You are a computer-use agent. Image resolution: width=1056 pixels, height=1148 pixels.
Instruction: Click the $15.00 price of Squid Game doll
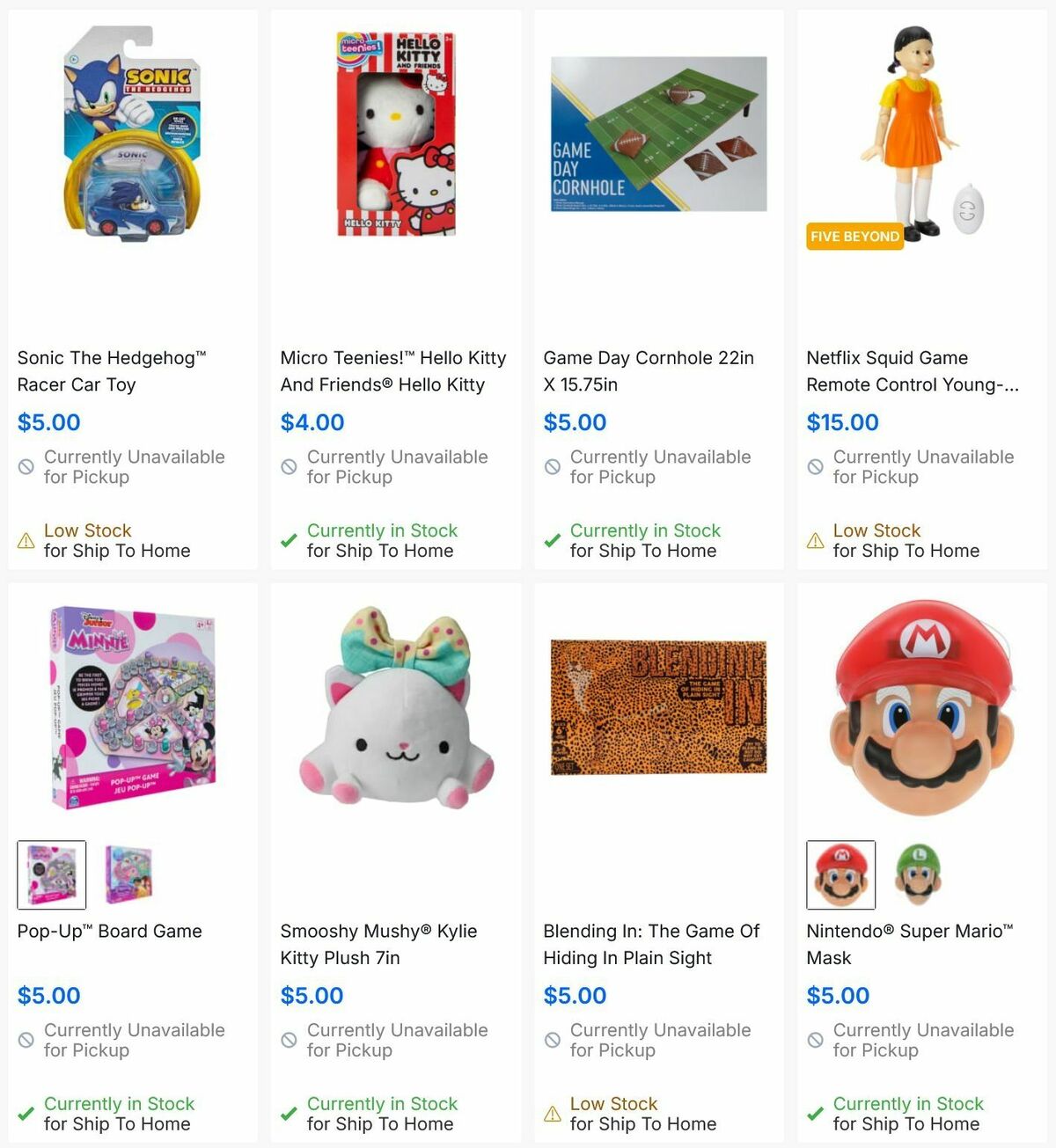click(842, 422)
